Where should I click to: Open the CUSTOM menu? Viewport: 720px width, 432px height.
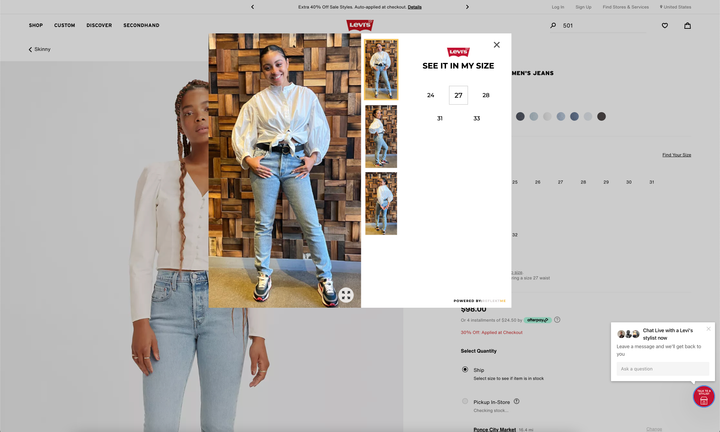pyautogui.click(x=64, y=25)
